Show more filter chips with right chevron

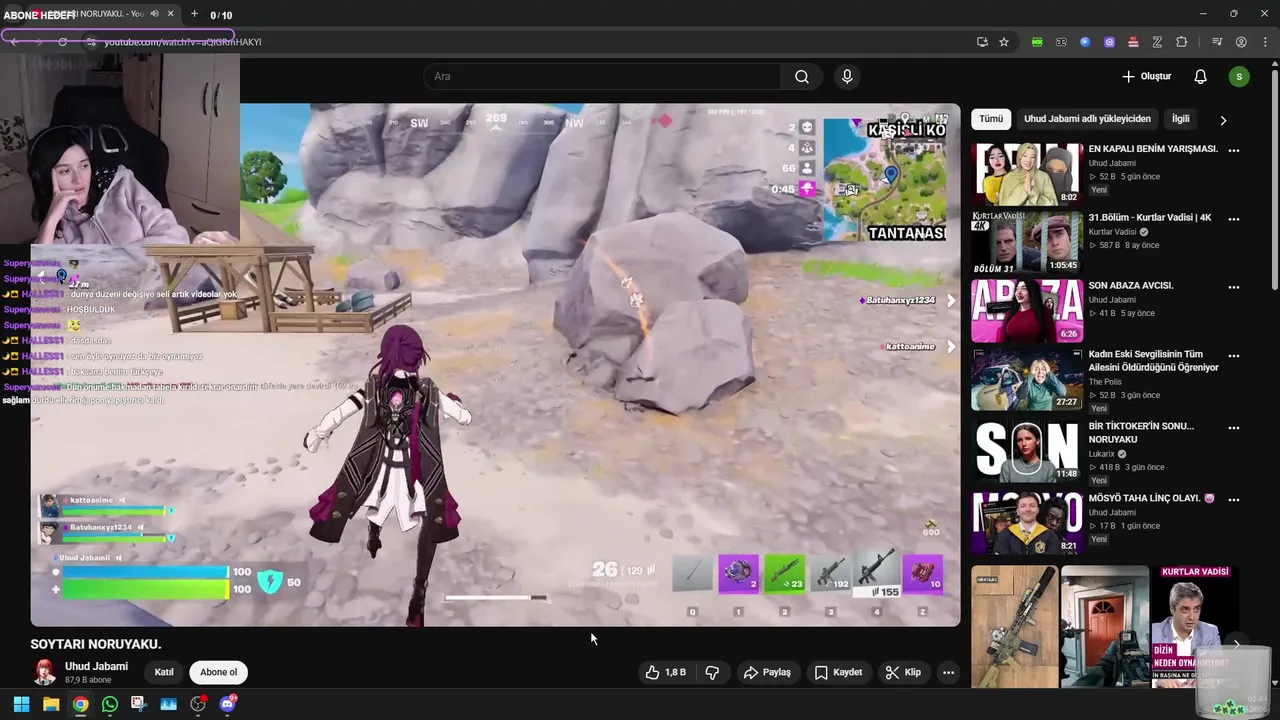click(x=1223, y=120)
